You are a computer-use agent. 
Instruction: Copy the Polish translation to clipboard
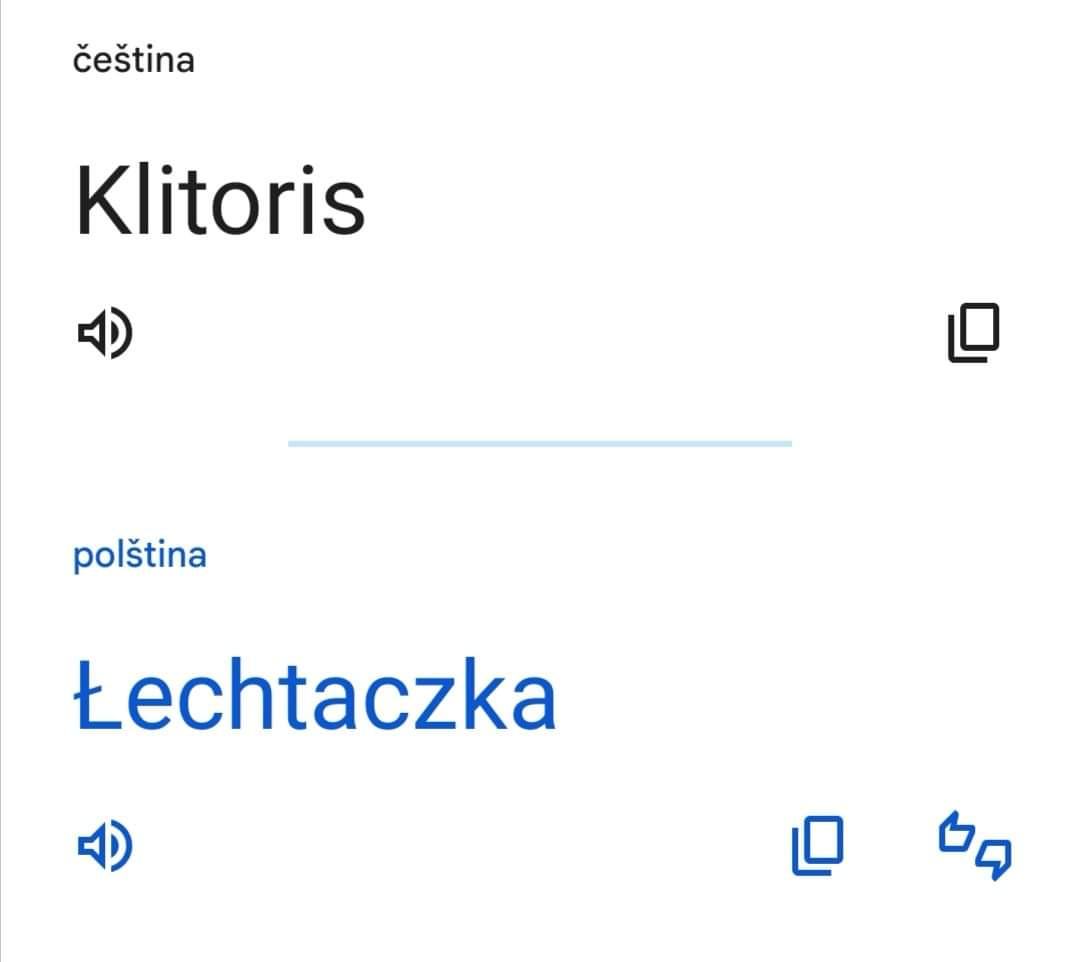(817, 846)
